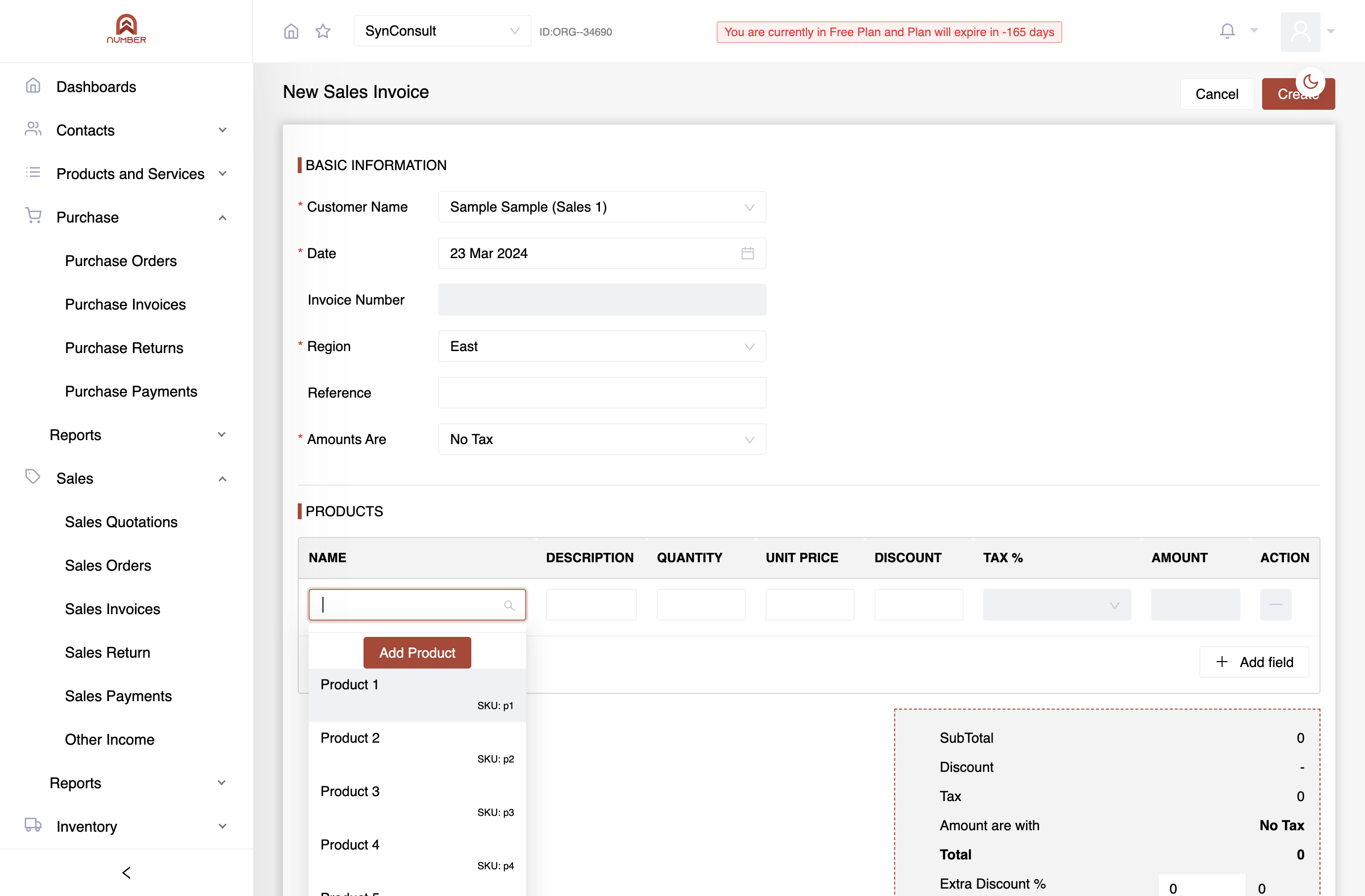Click search icon in product name field
This screenshot has width=1365, height=896.
[x=509, y=605]
